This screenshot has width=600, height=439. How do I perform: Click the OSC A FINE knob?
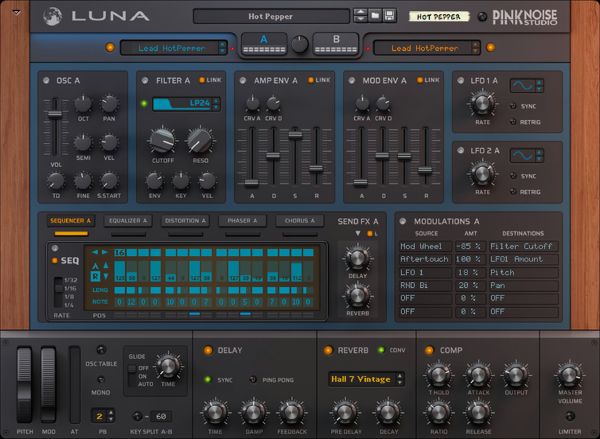pos(83,181)
